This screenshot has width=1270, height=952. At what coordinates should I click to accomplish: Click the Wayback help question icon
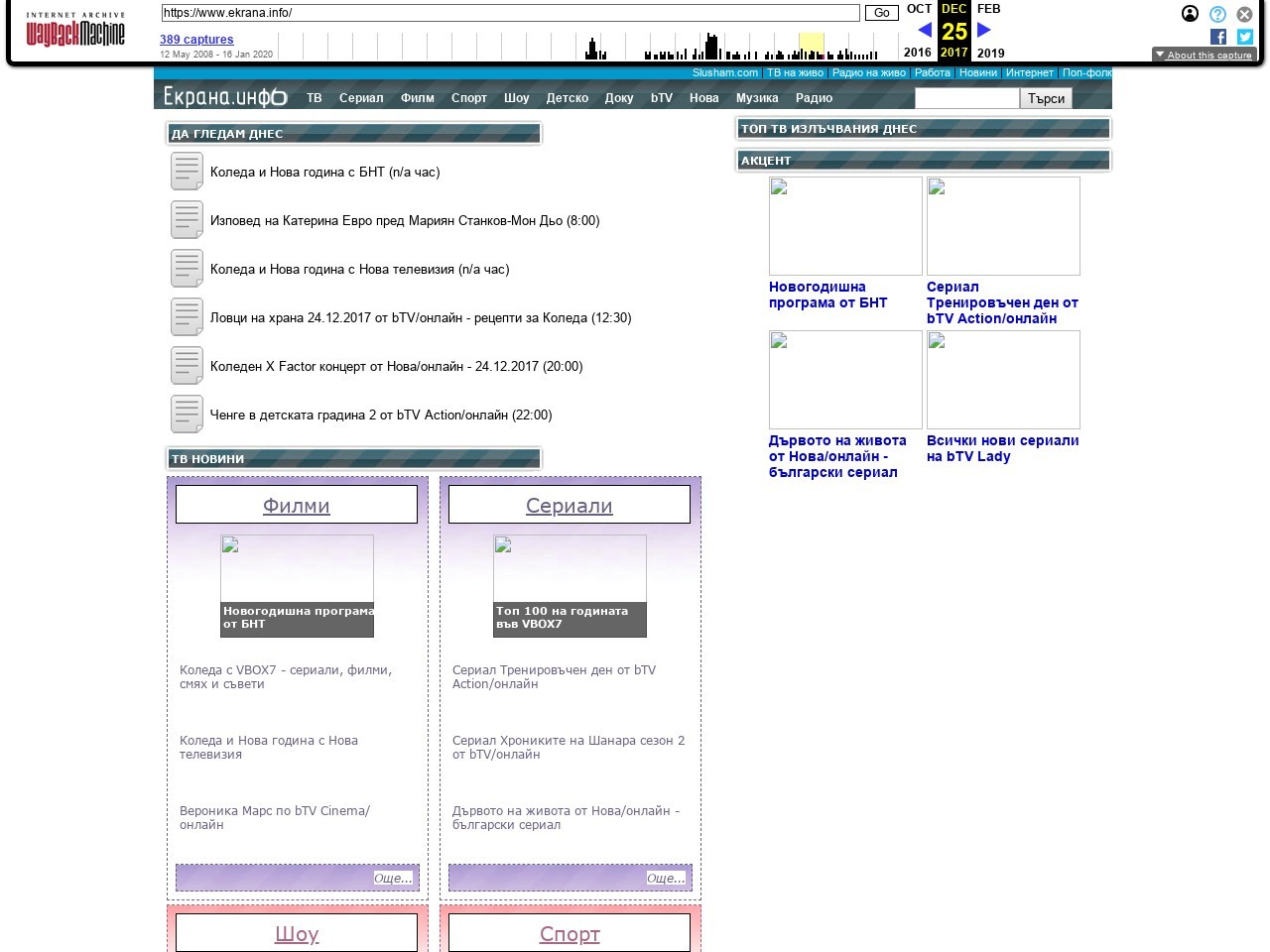1217,14
